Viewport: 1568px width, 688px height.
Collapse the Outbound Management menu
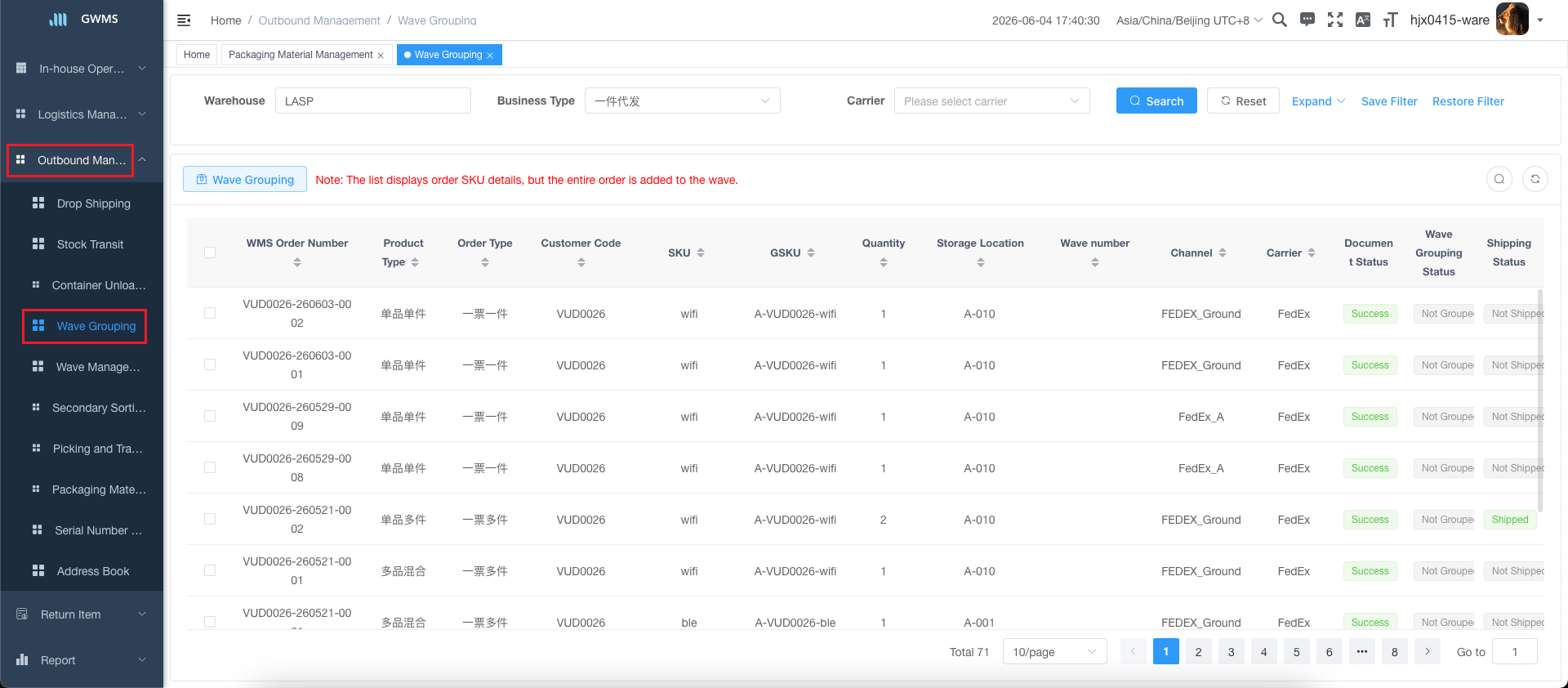(x=82, y=160)
